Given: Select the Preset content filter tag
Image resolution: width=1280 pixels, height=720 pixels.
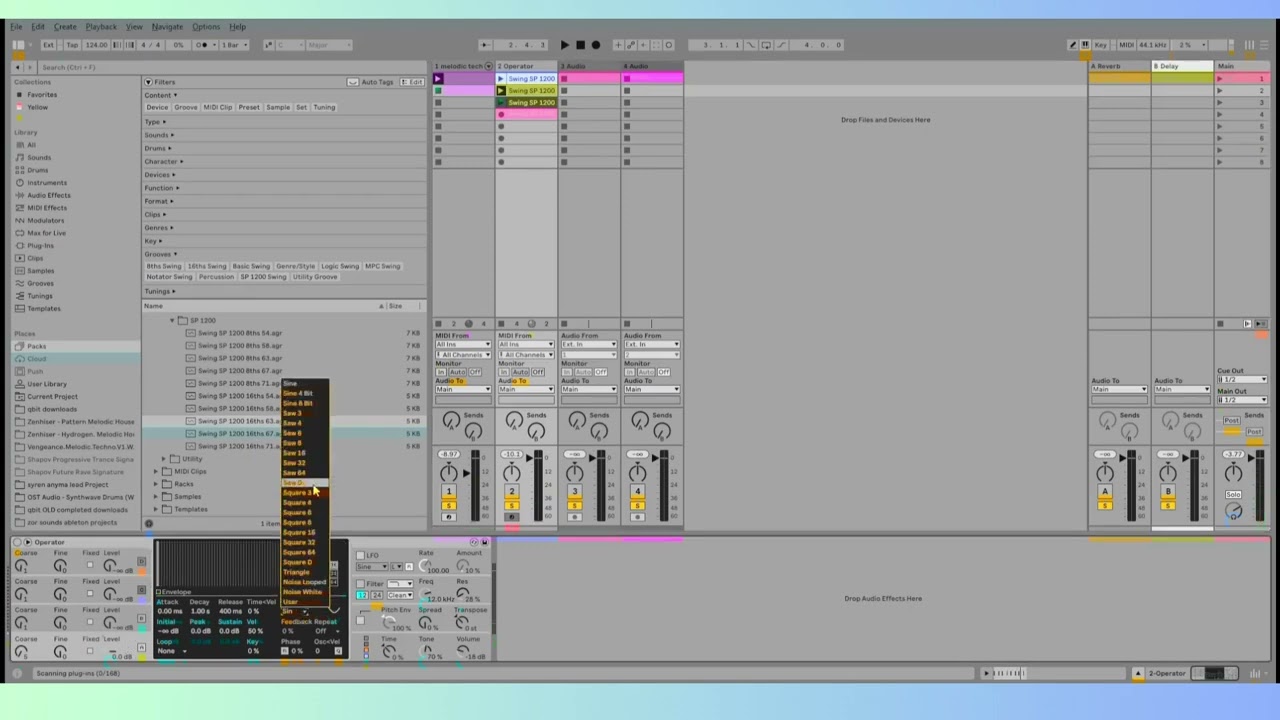Looking at the screenshot, I should tap(249, 107).
